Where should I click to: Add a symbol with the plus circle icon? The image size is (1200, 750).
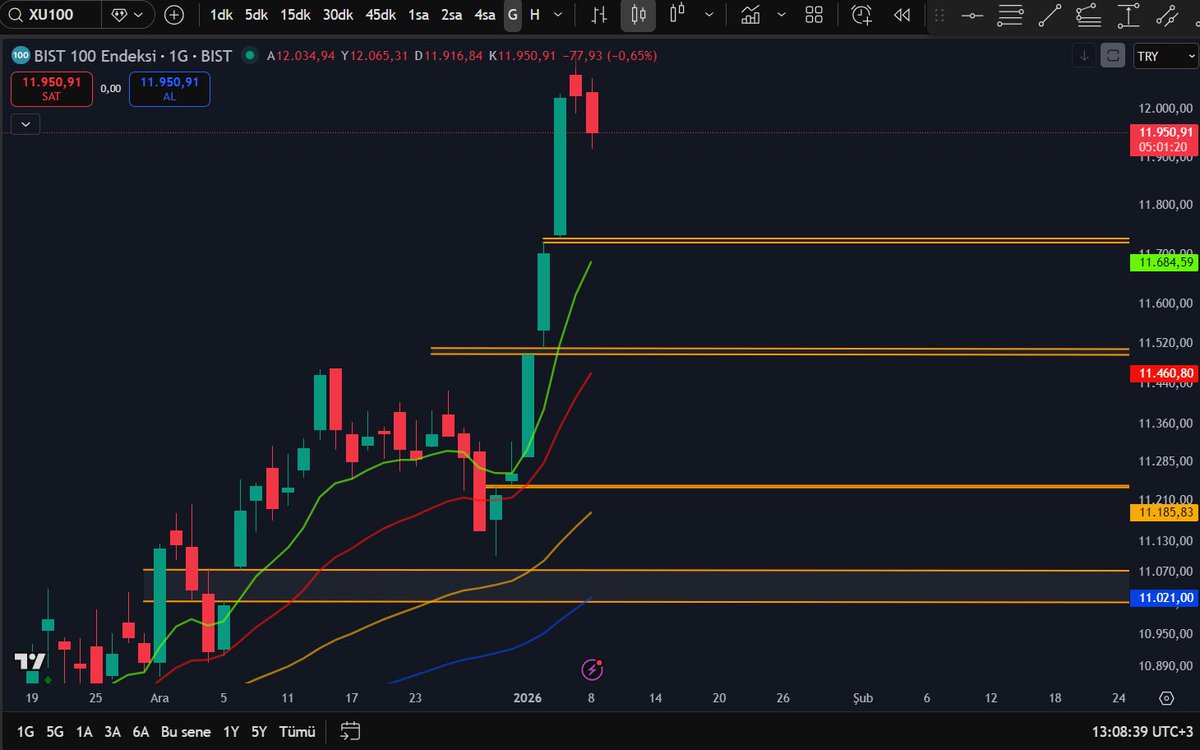174,15
